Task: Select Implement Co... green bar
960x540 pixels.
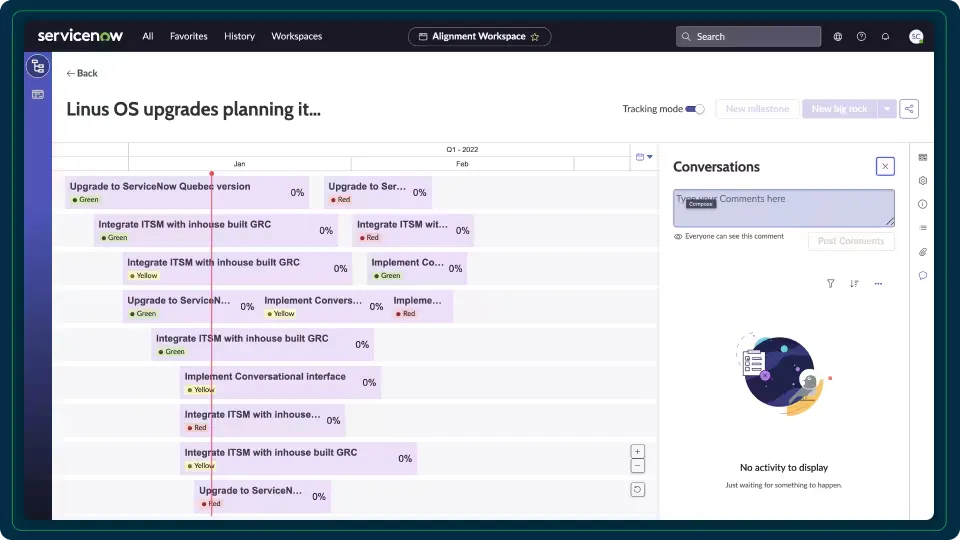Action: (x=417, y=268)
